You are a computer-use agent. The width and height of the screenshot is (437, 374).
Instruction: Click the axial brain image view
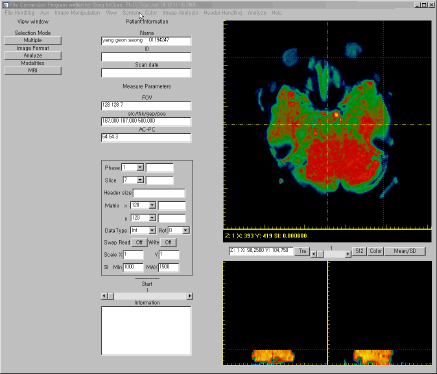point(327,125)
